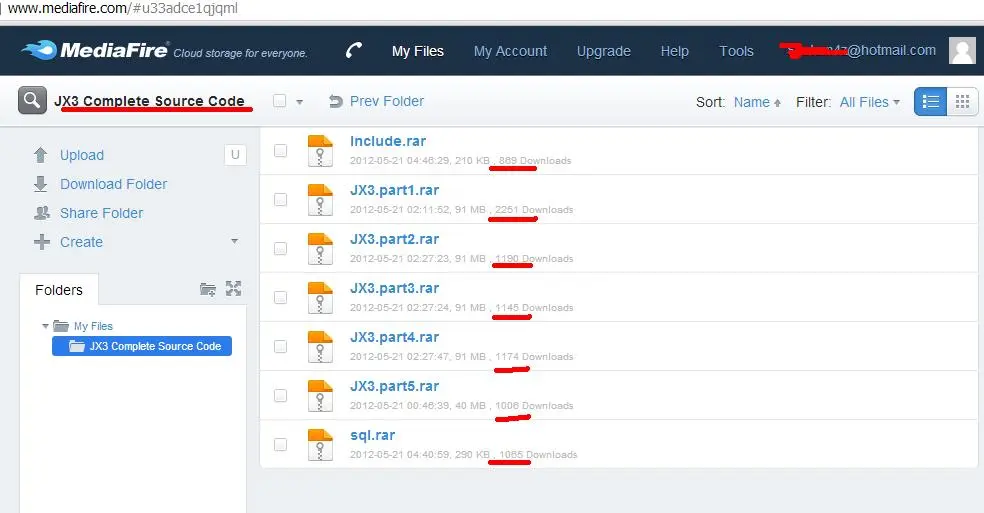Open the user avatar icon
Viewport: 984px width, 513px height.
tap(962, 50)
